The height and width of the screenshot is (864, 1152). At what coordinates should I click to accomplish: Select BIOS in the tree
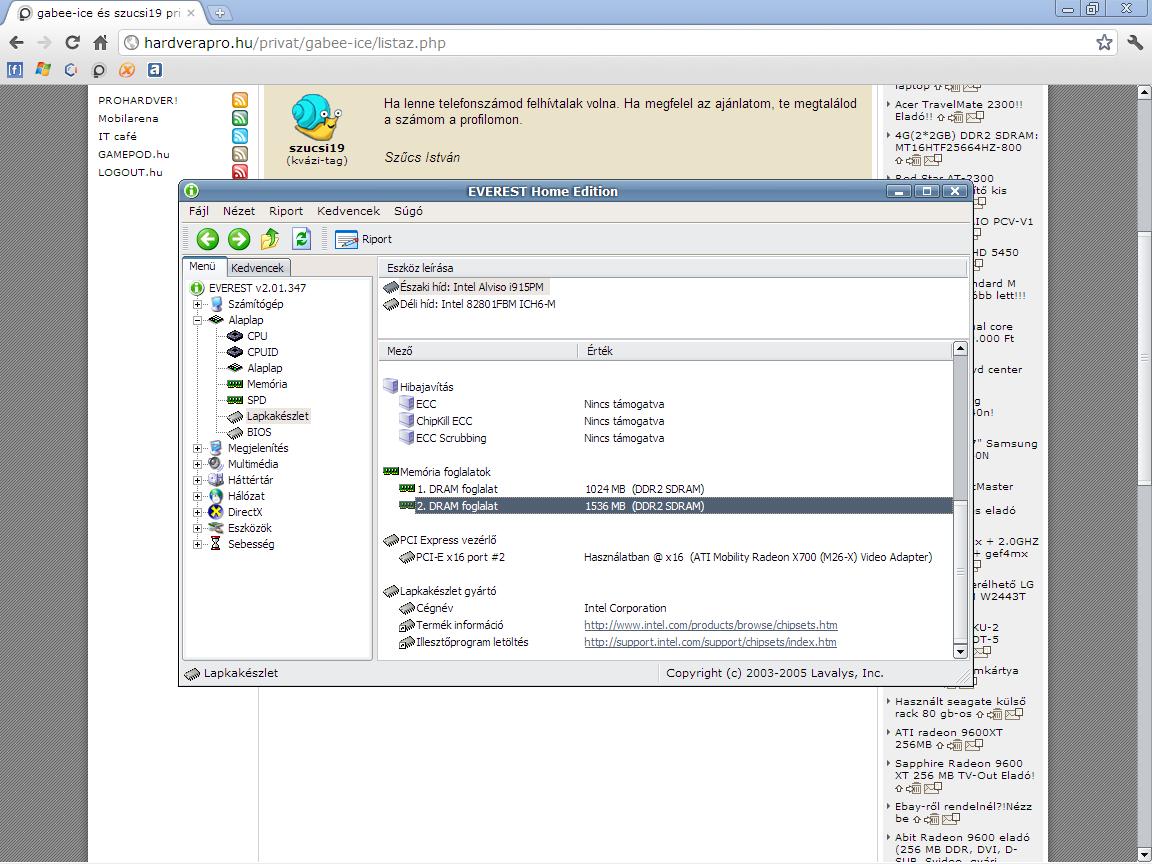tap(259, 432)
